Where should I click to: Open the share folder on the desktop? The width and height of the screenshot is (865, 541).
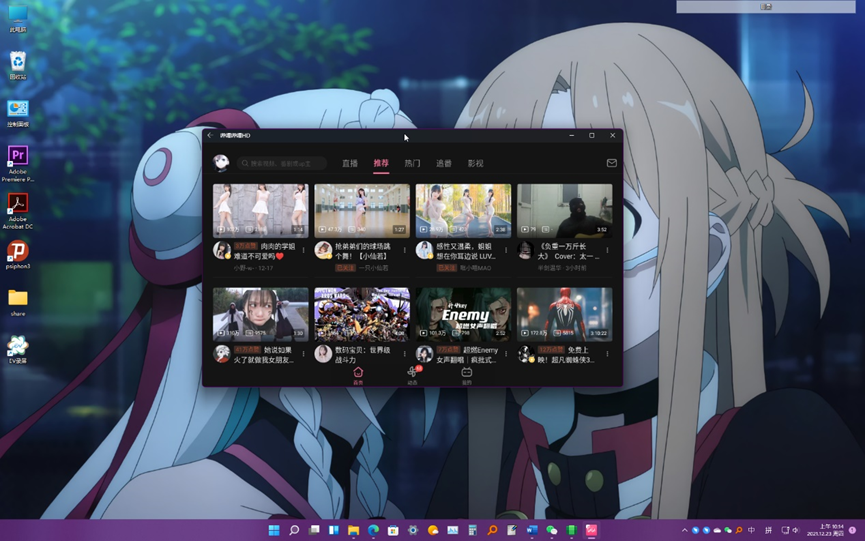[x=18, y=302]
